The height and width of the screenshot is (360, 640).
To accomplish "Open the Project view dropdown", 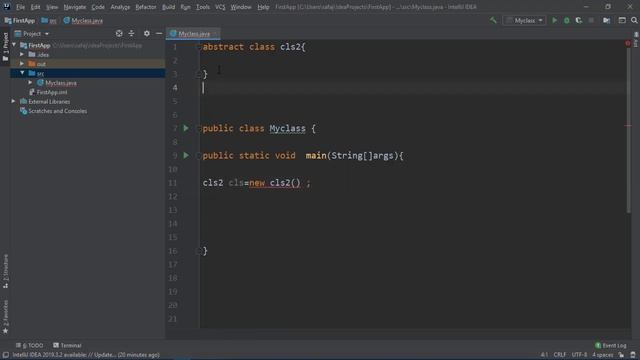I will click(x=32, y=33).
